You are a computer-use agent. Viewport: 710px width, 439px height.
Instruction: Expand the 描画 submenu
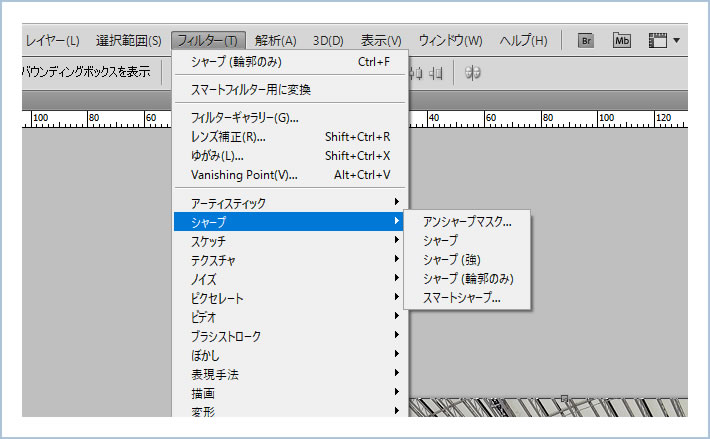tap(290, 393)
